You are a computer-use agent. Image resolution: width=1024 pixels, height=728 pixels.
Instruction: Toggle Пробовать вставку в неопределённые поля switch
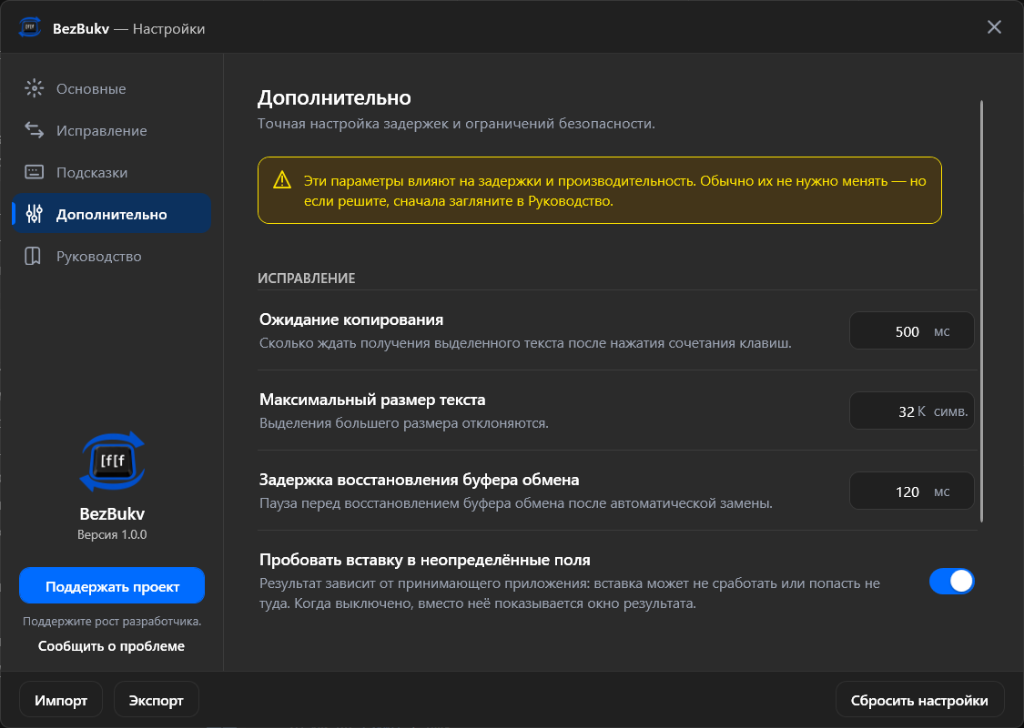[952, 580]
